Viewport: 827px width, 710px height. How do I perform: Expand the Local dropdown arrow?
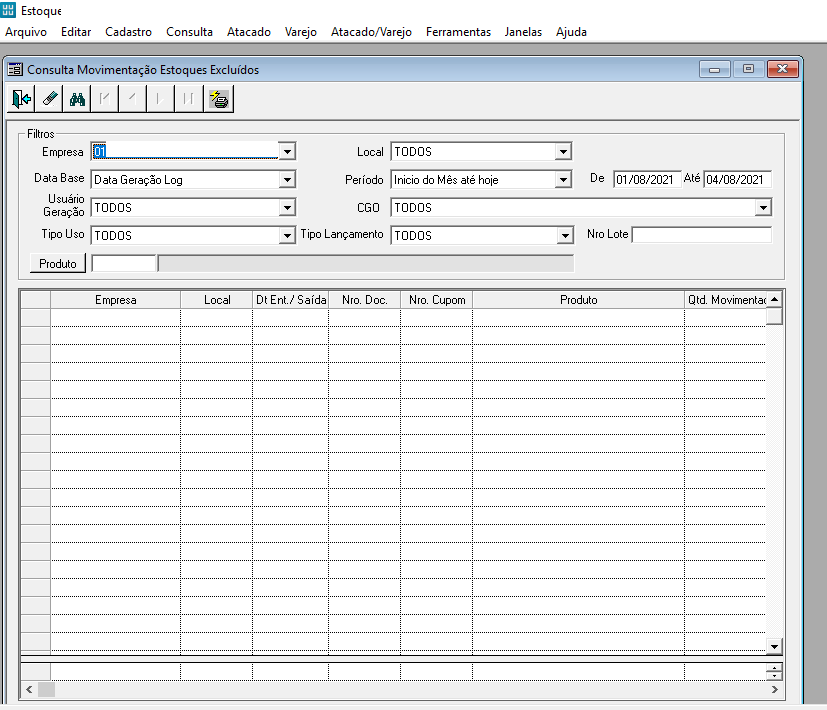pyautogui.click(x=563, y=152)
